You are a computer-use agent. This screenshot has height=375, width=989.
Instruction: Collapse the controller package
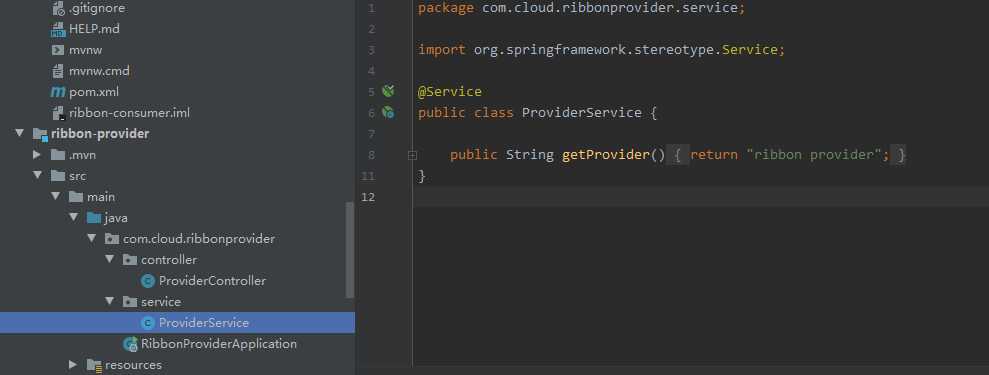pos(110,260)
